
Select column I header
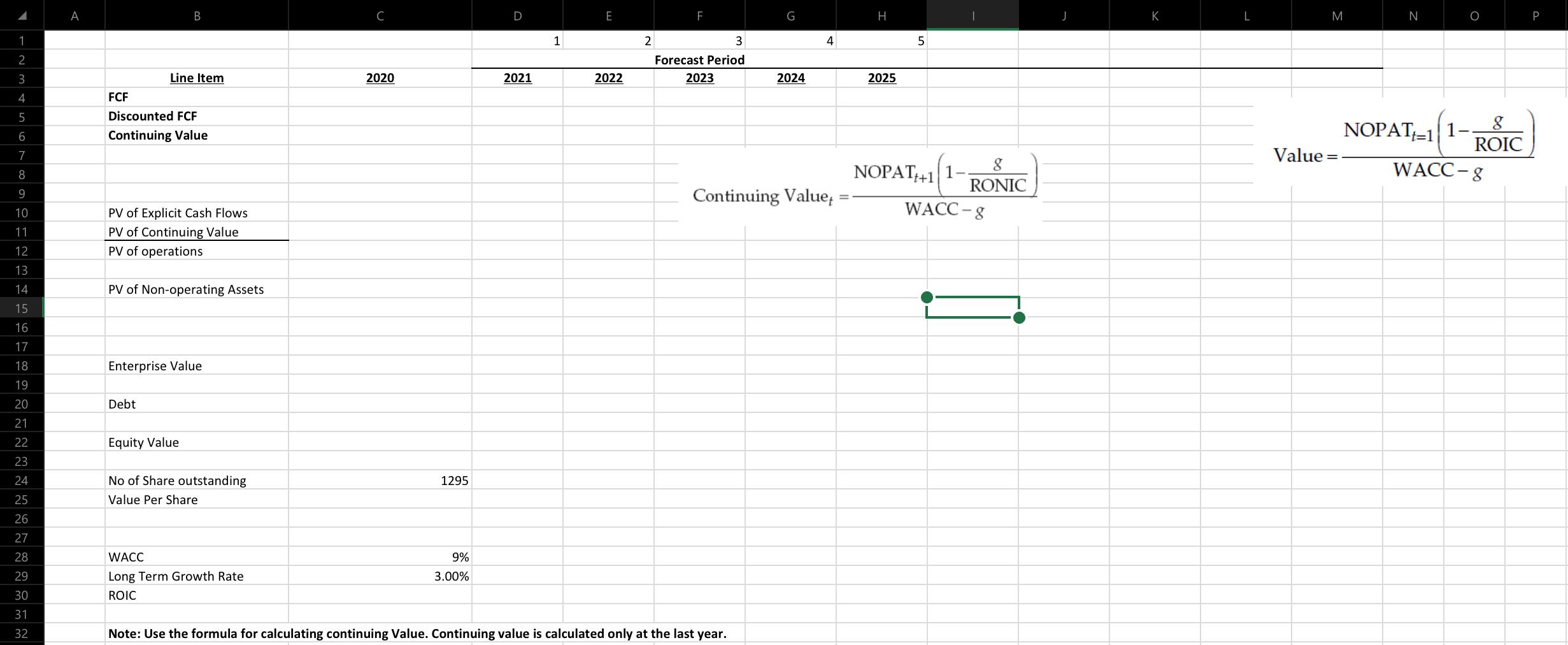tap(973, 15)
